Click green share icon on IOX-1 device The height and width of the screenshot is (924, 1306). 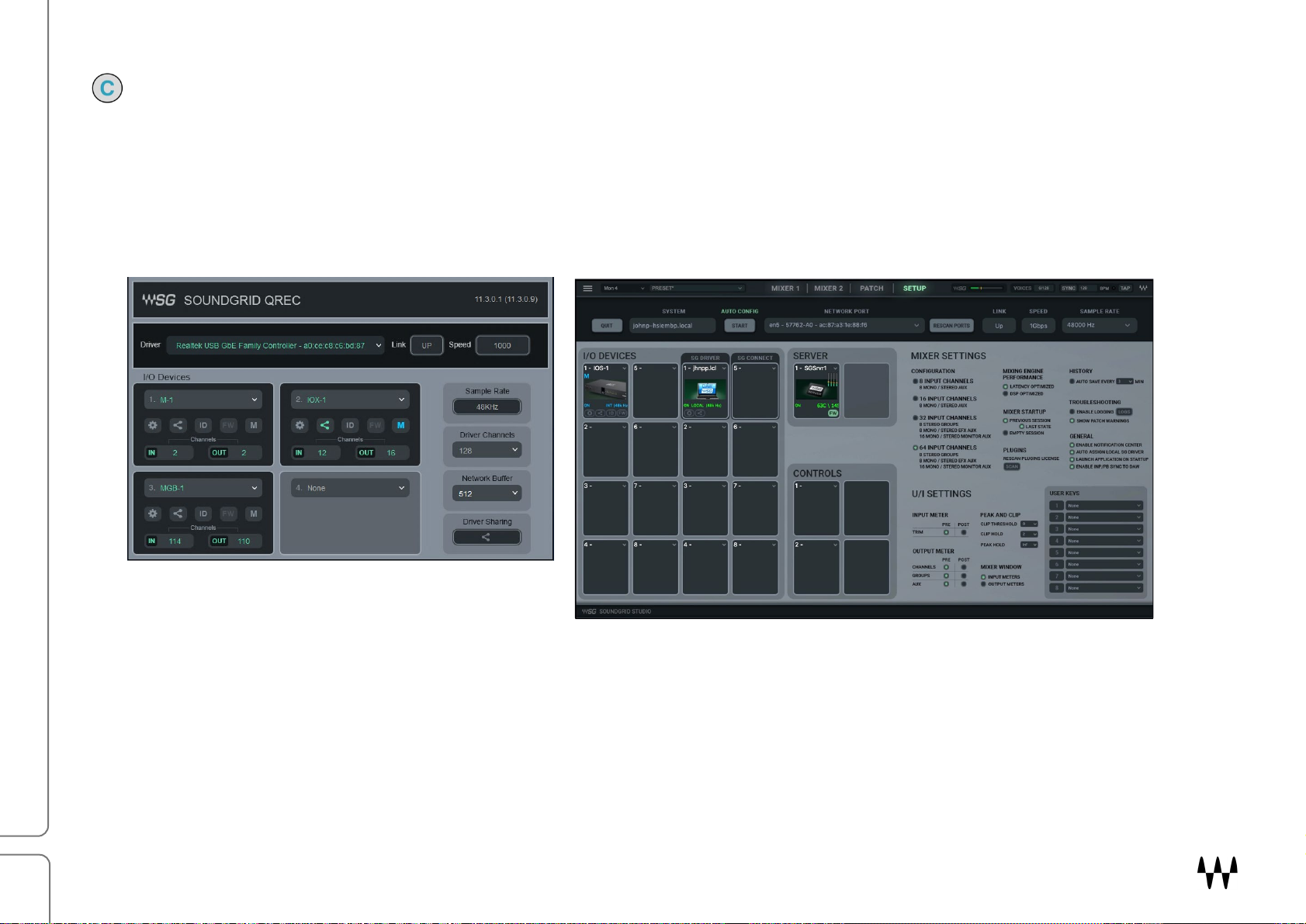click(324, 425)
